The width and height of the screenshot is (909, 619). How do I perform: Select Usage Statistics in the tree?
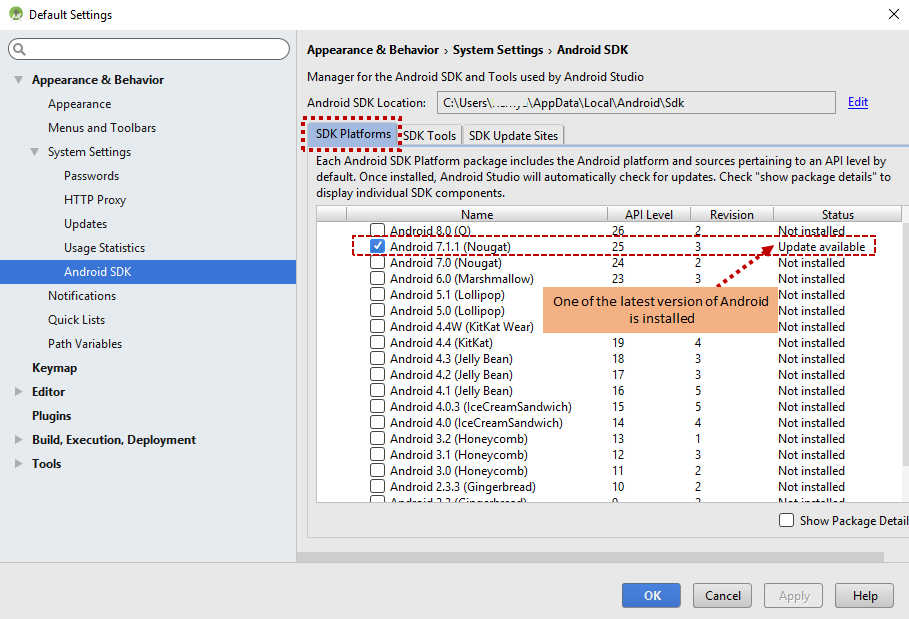point(104,247)
